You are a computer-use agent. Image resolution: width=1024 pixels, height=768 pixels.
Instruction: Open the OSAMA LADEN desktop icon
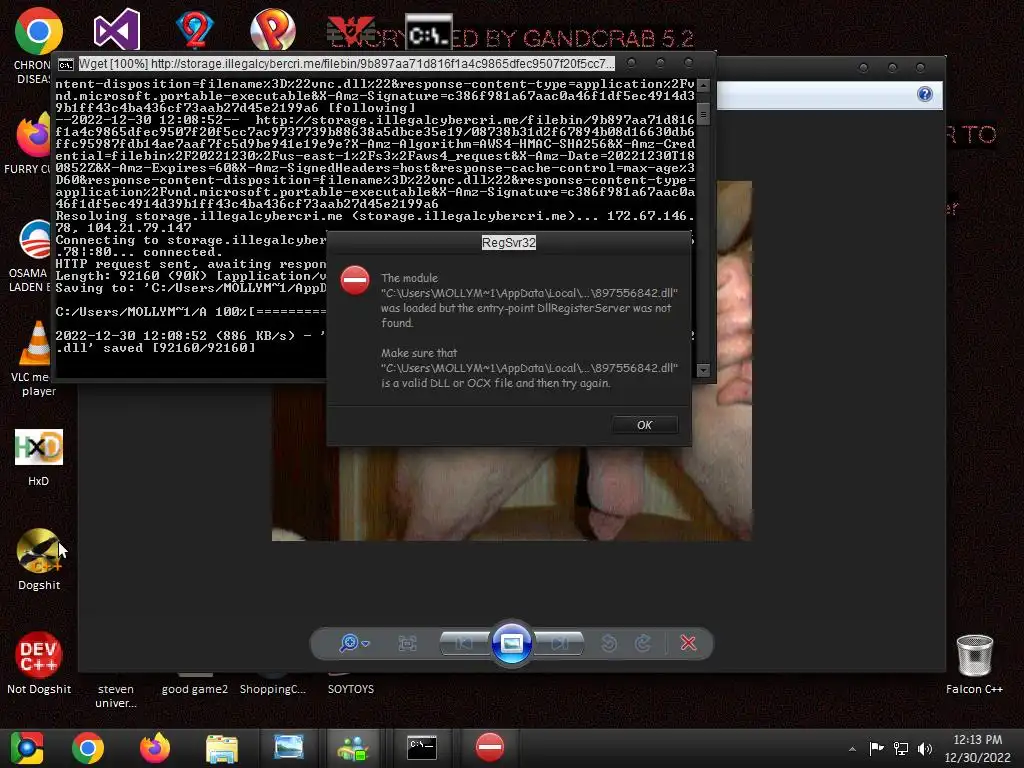(35, 240)
